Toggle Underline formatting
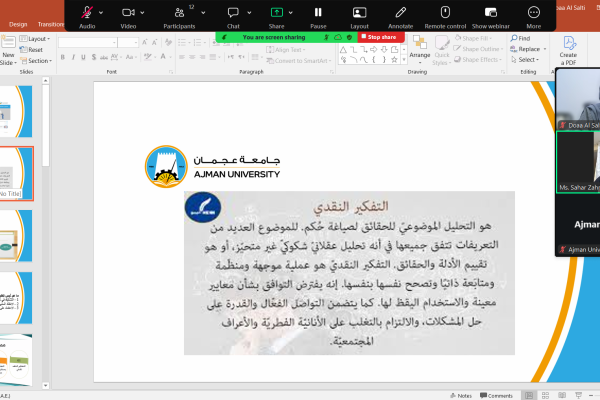 pos(83,57)
